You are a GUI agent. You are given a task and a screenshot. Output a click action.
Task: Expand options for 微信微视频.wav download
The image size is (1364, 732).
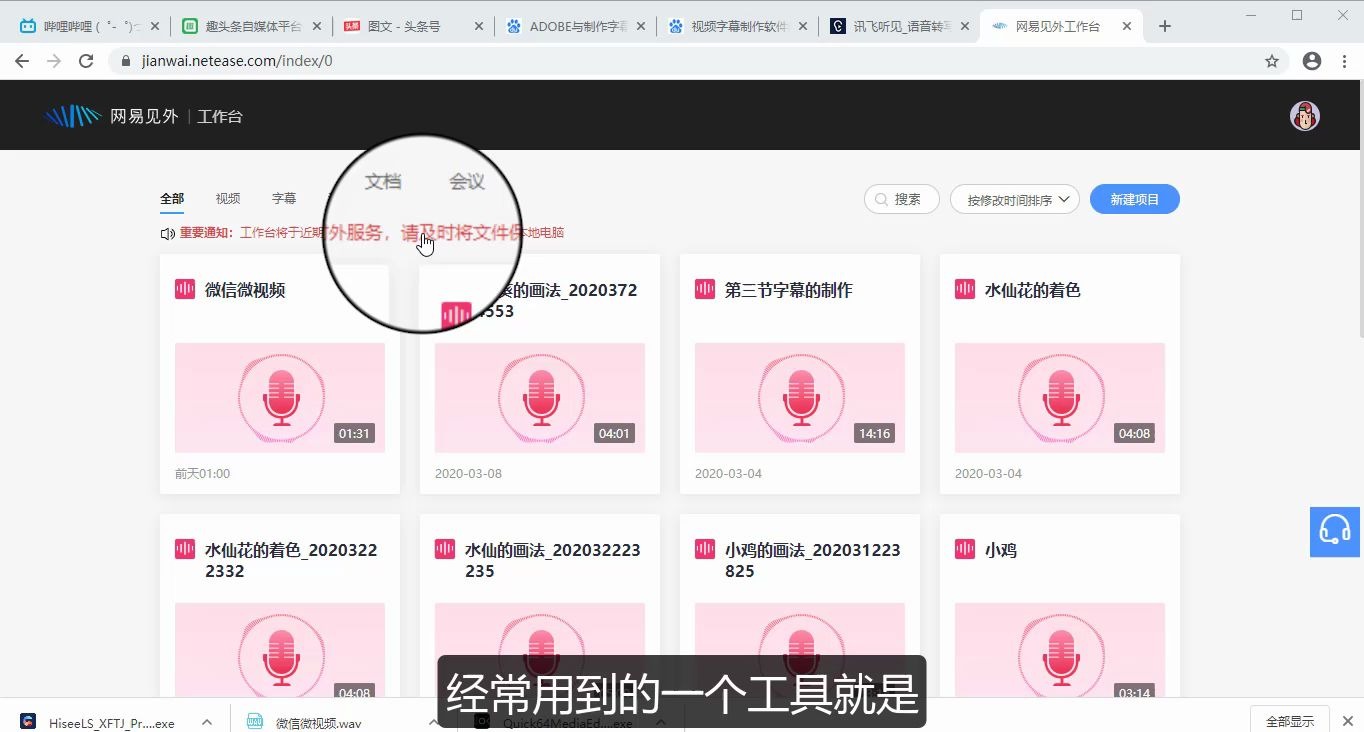(435, 722)
